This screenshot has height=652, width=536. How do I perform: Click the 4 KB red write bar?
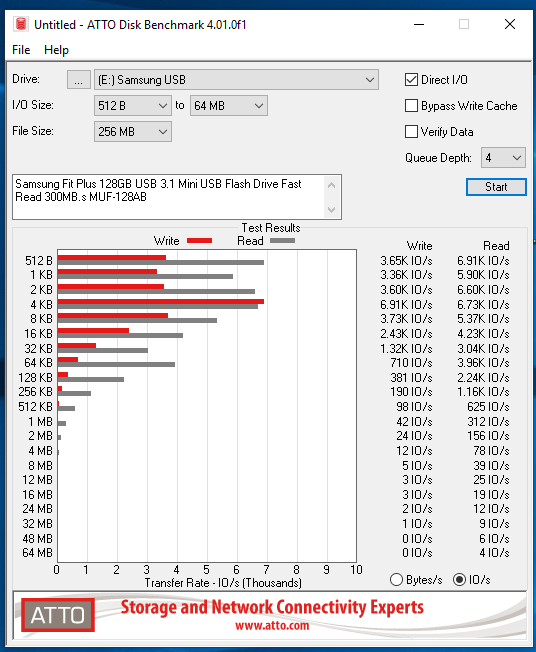coord(161,301)
